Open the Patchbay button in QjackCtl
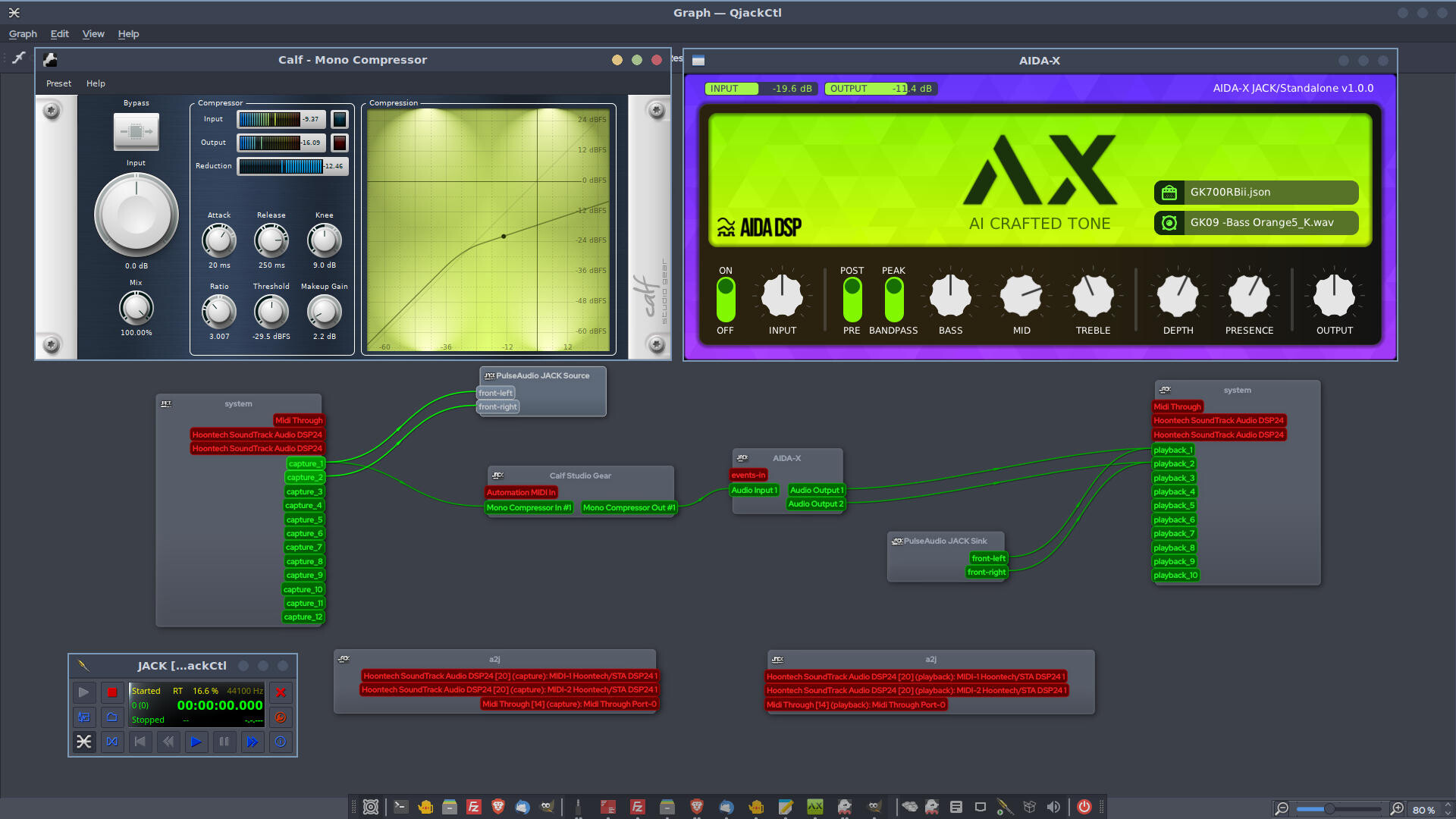The width and height of the screenshot is (1456, 819). [111, 742]
